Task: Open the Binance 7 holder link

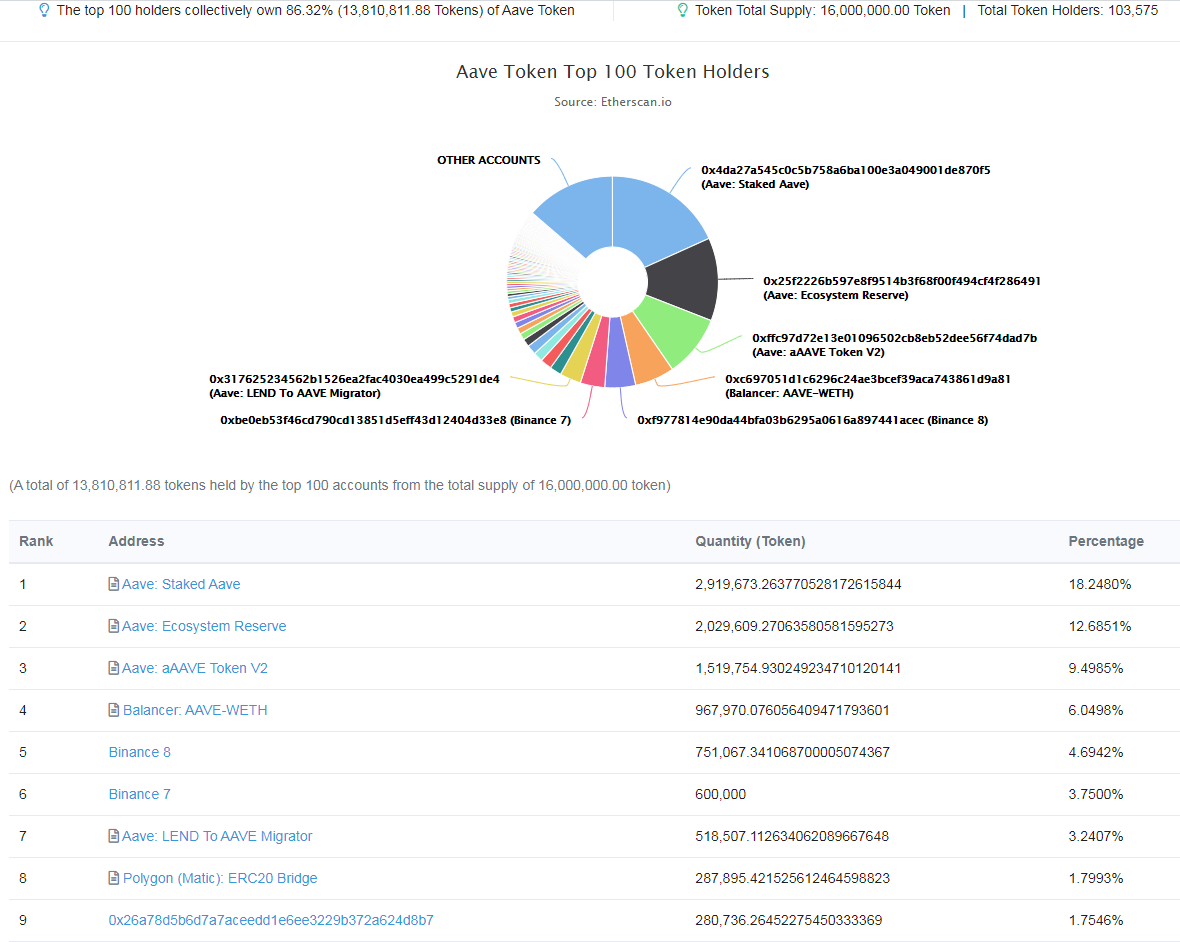Action: pos(139,795)
